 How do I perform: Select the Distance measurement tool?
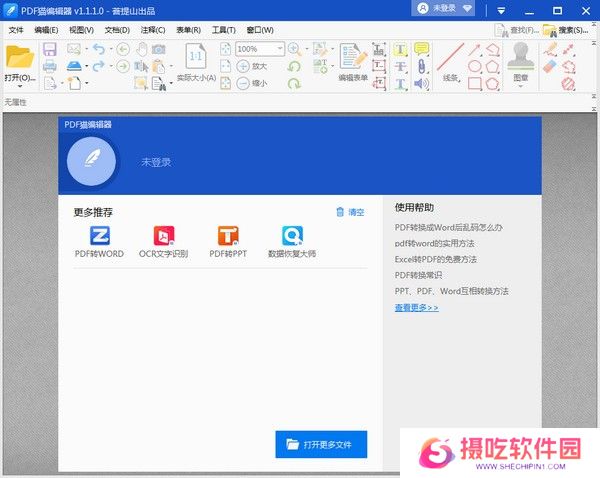click(x=569, y=49)
